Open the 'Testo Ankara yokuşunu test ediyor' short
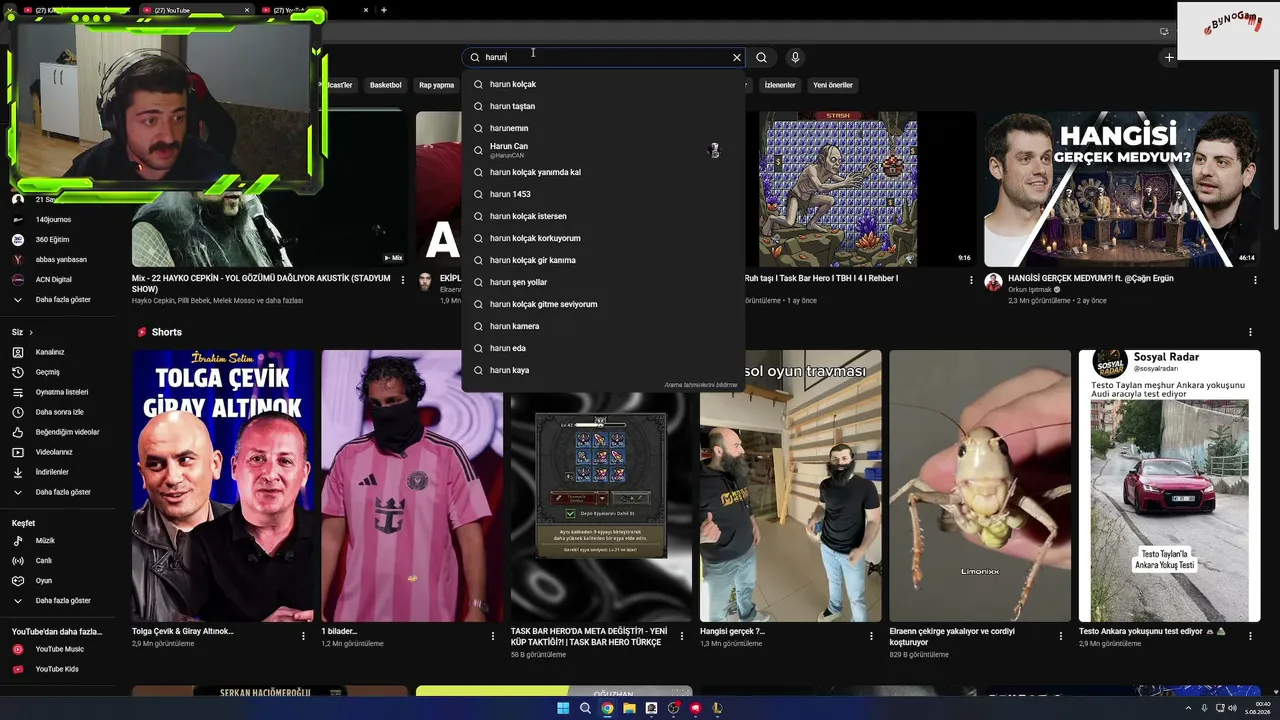 click(1169, 486)
